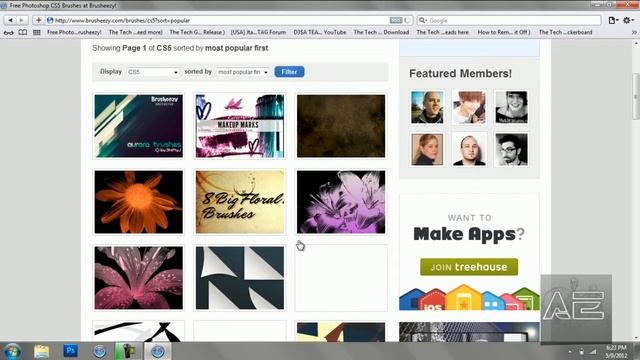640x360 pixels.
Task: Show all bookmarks book icon
Action: (23, 32)
